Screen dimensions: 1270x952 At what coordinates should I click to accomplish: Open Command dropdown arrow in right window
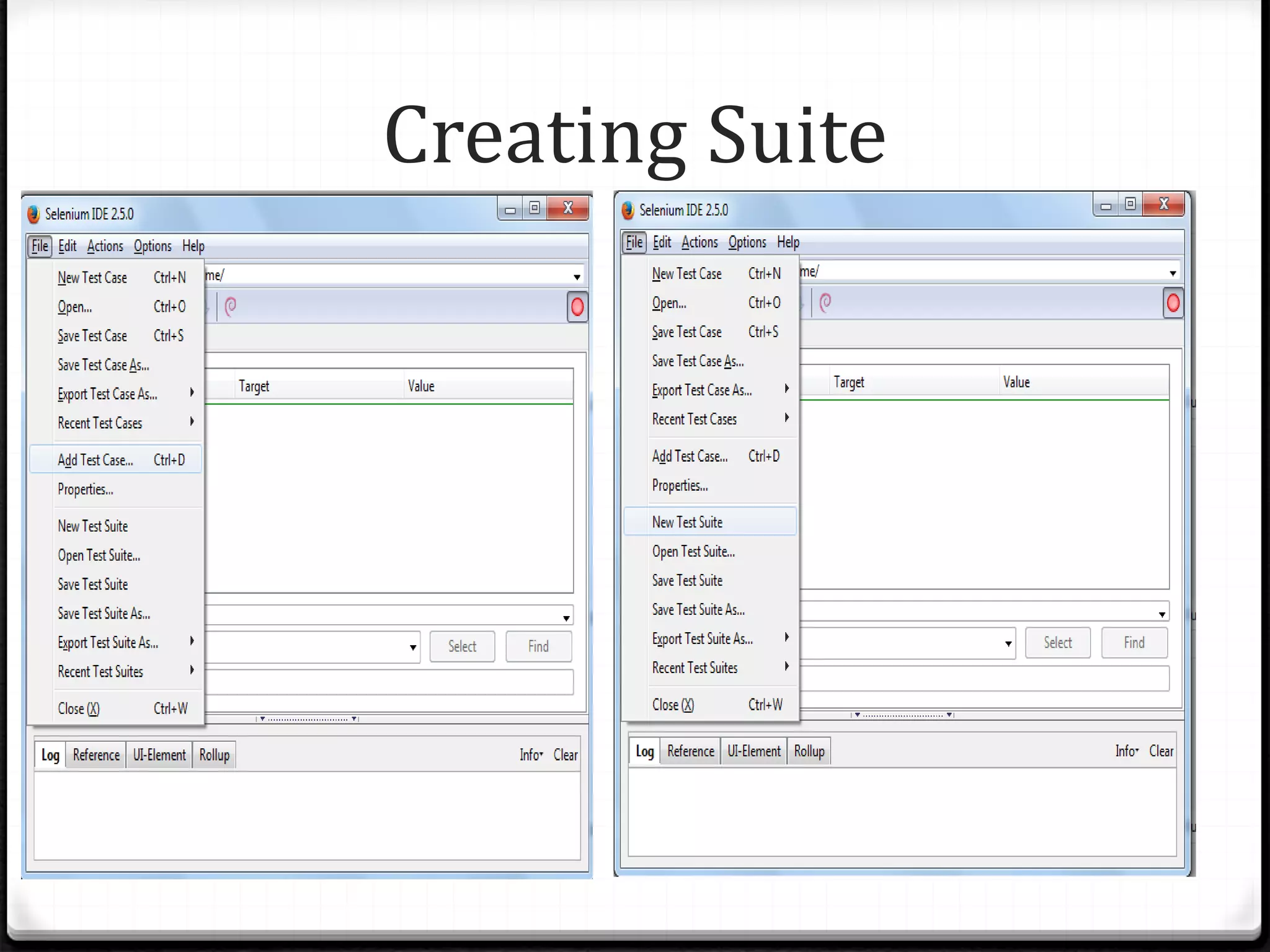click(1161, 614)
